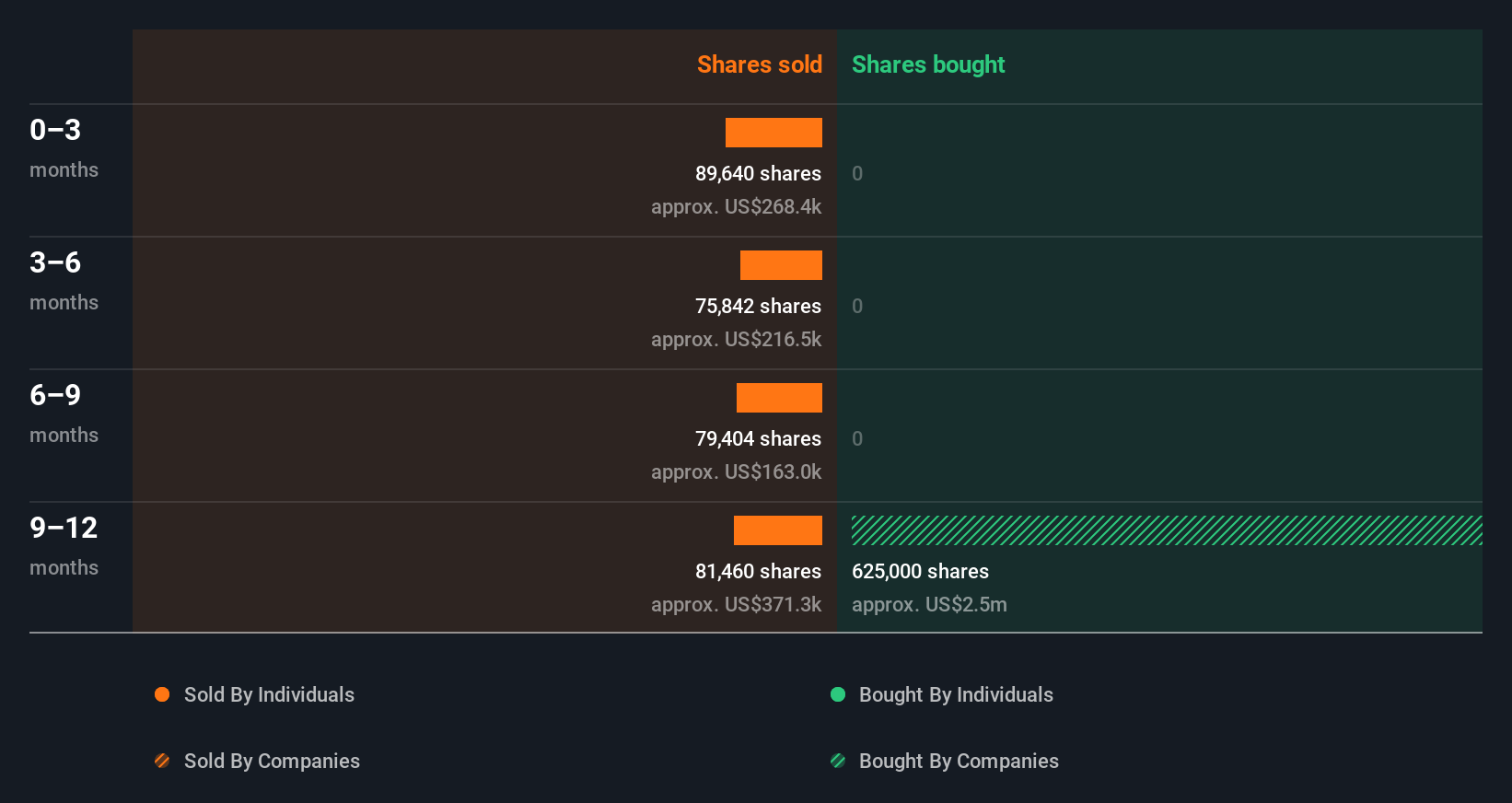Click the zero bought value in 0–3 months row
Screen dimensions: 1512x803
[x=857, y=173]
